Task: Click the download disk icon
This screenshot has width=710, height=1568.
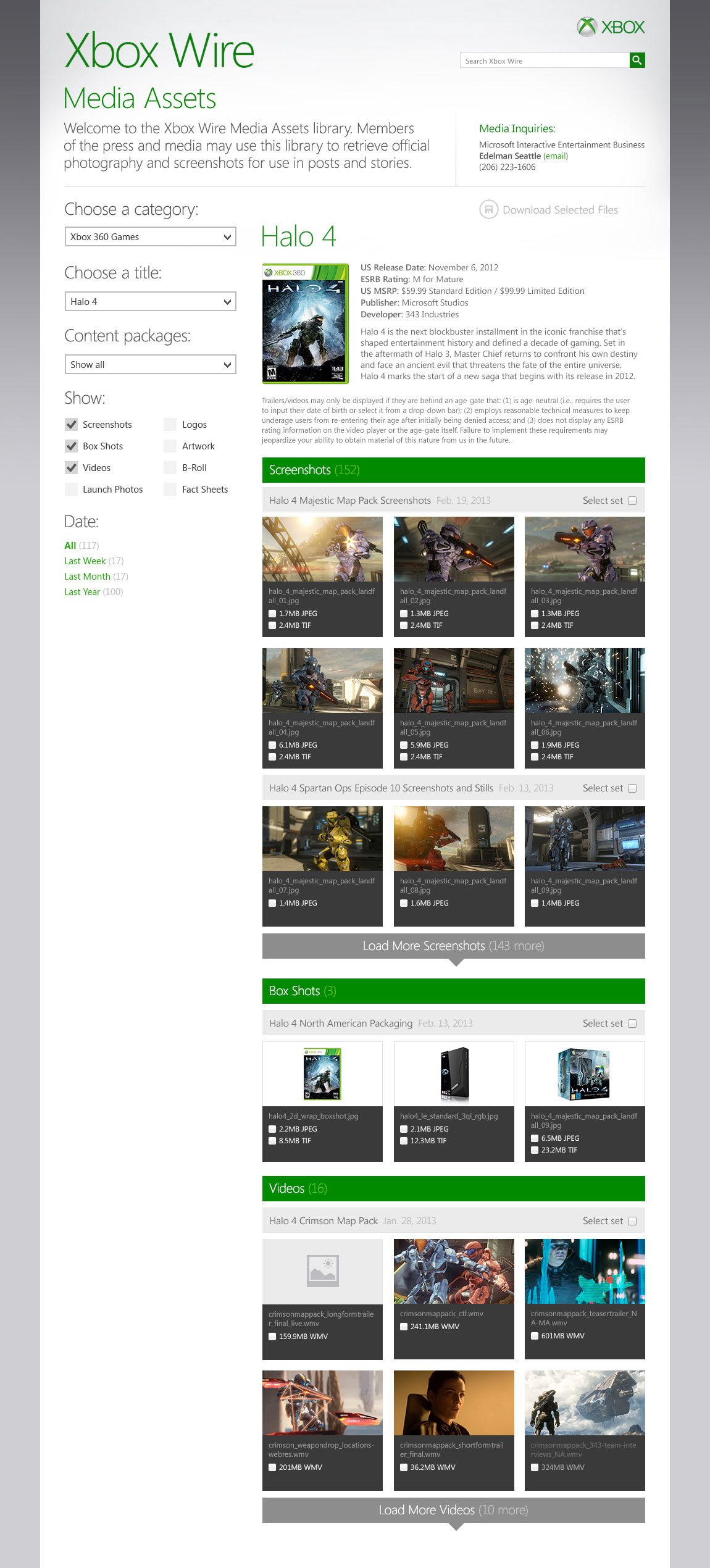Action: (x=488, y=210)
